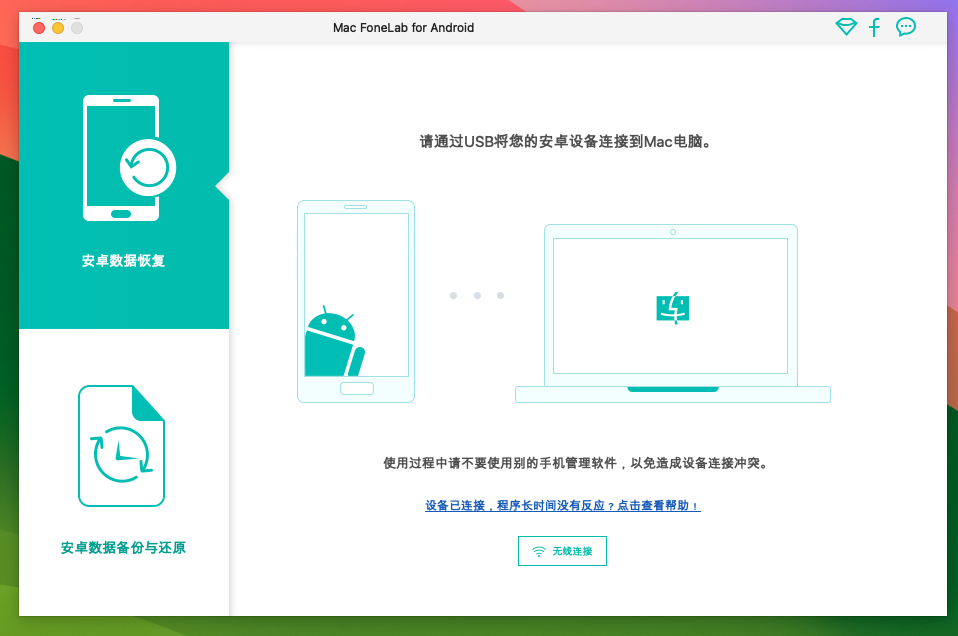Click the Mac FoneLab for Android title
Screen dimensions: 958x636
click(403, 27)
